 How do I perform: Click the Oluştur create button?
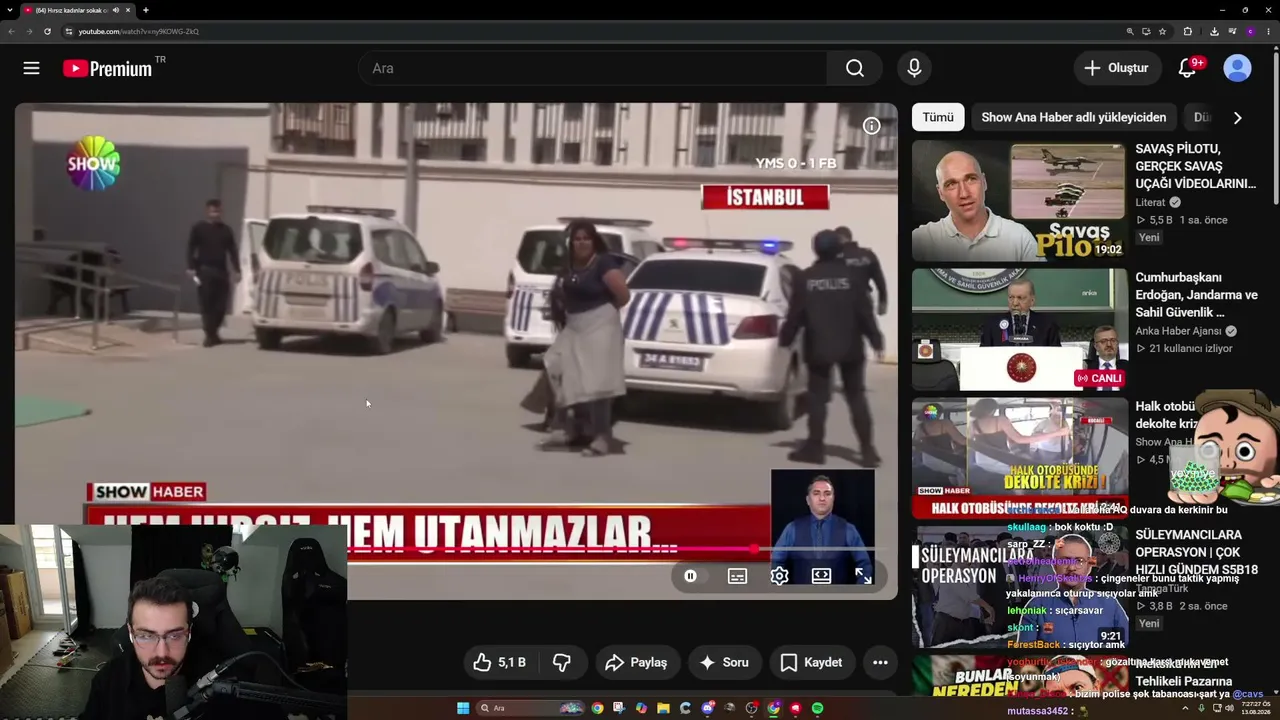(x=1116, y=68)
